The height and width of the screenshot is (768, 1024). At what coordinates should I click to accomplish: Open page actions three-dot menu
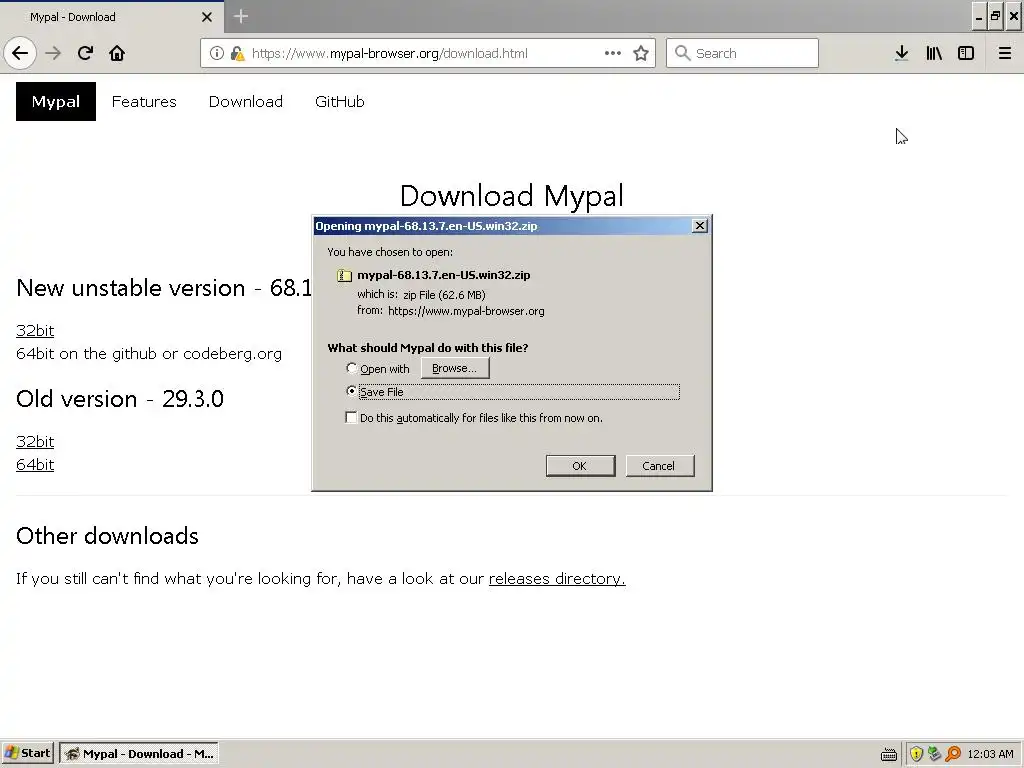[x=613, y=53]
